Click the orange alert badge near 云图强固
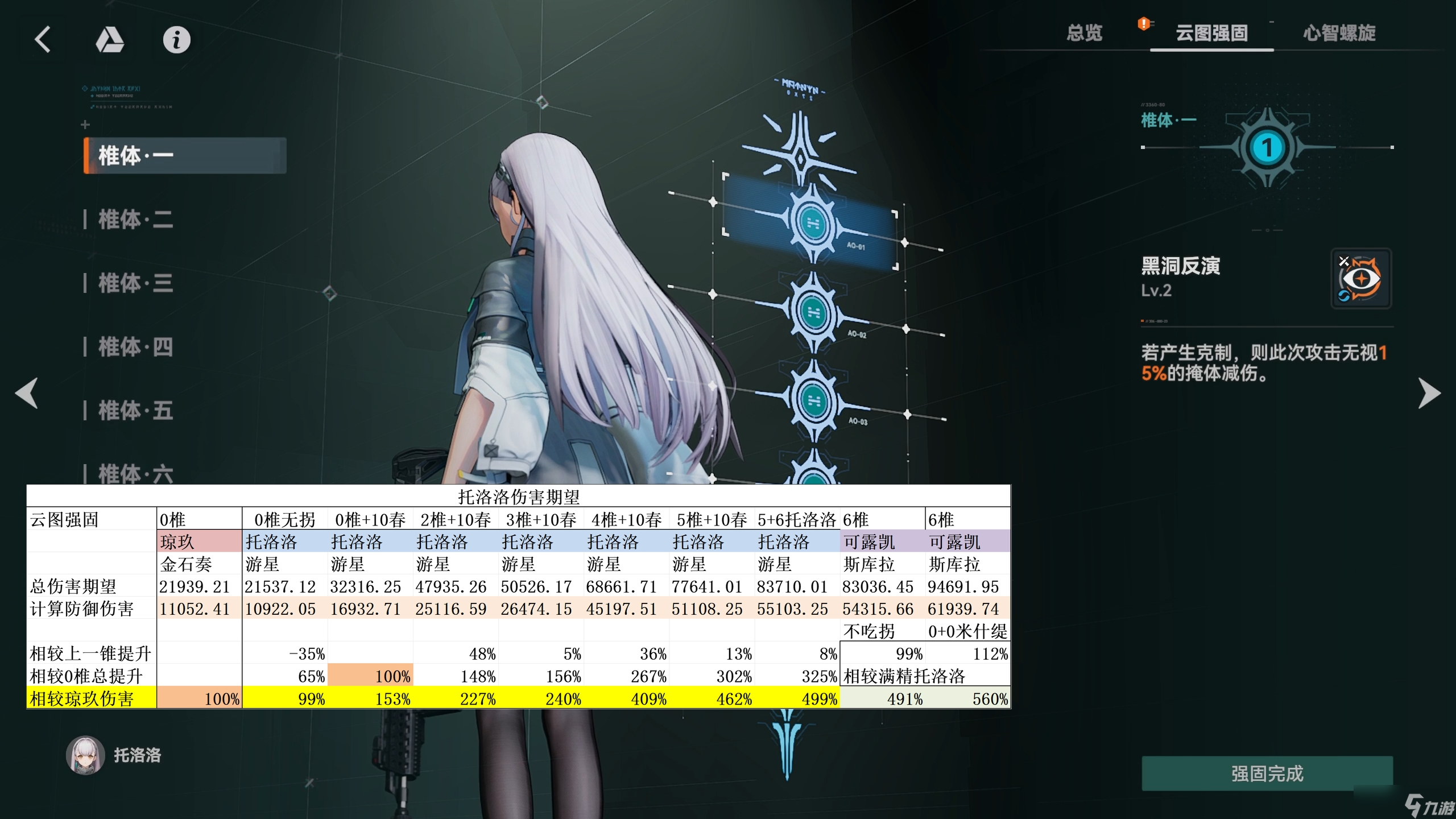This screenshot has height=819, width=1456. pos(1143,23)
